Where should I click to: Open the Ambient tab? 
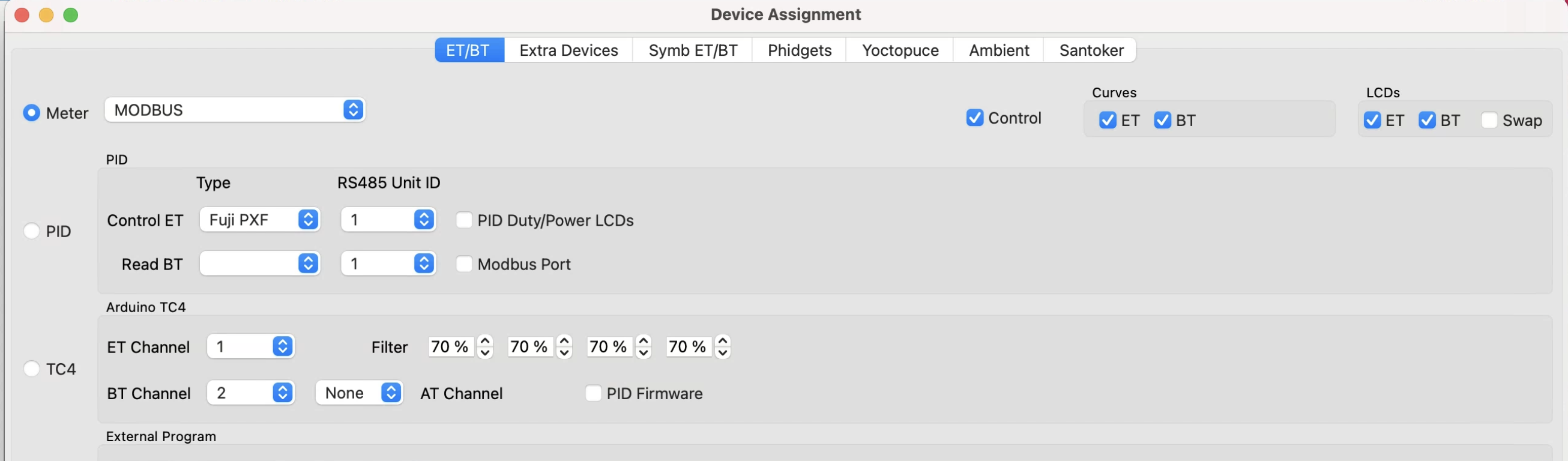pyautogui.click(x=998, y=50)
